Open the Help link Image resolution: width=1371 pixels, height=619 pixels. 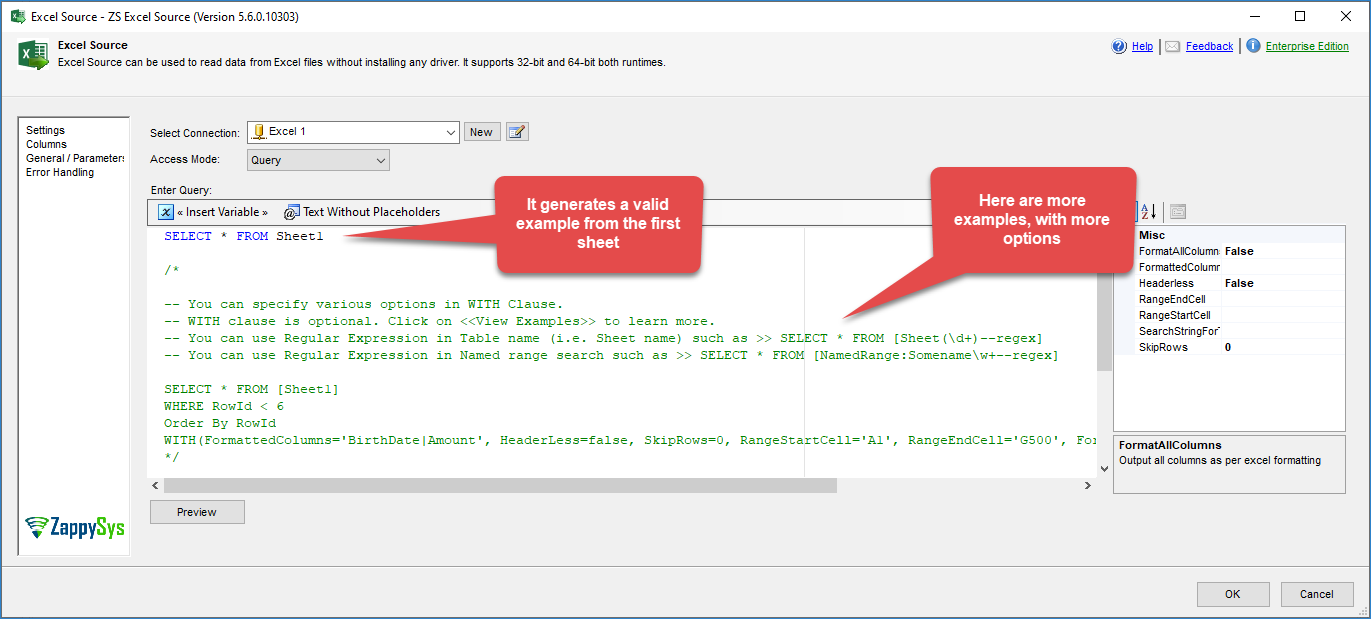coord(1142,47)
